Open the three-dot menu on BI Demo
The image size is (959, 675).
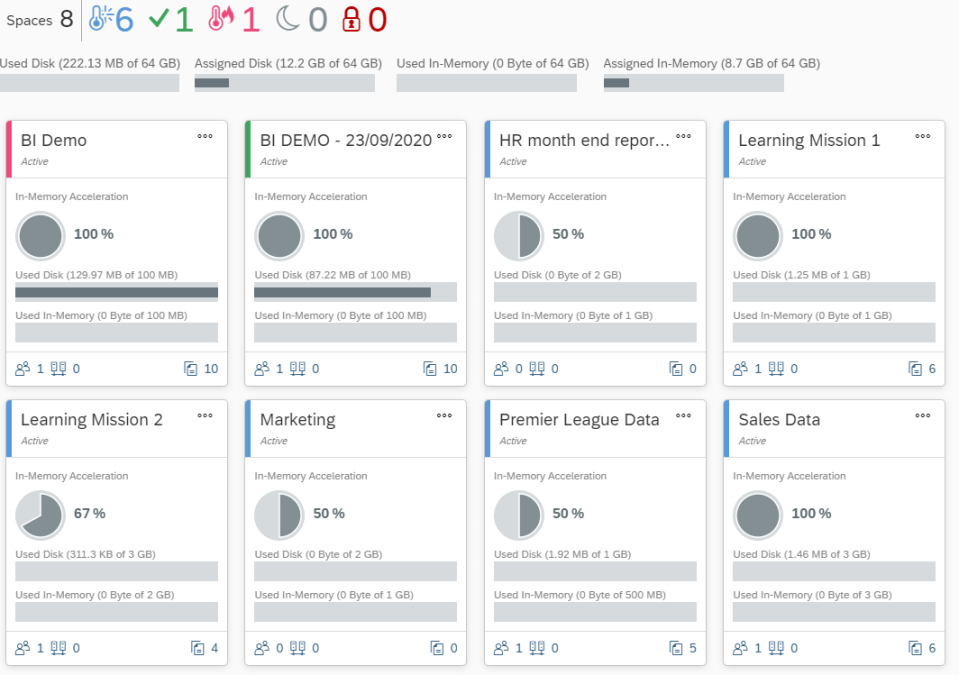(x=205, y=137)
